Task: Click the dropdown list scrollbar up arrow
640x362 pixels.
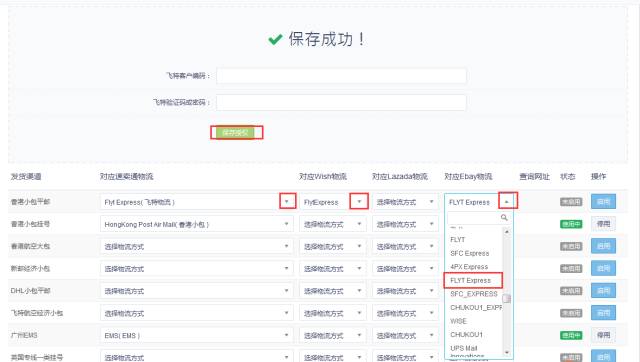Action: click(507, 231)
